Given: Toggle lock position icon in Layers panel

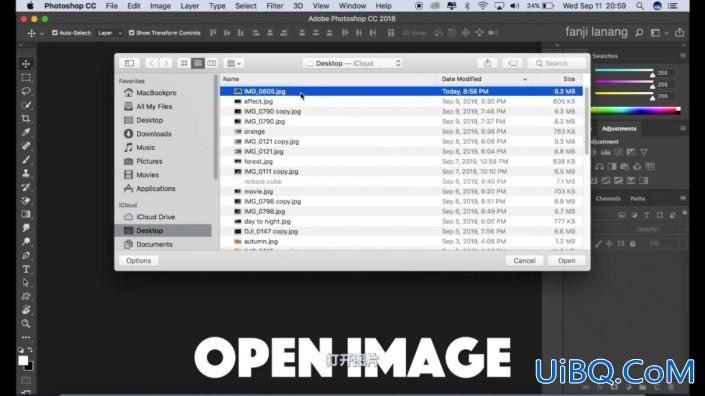Looking at the screenshot, I should 609,244.
